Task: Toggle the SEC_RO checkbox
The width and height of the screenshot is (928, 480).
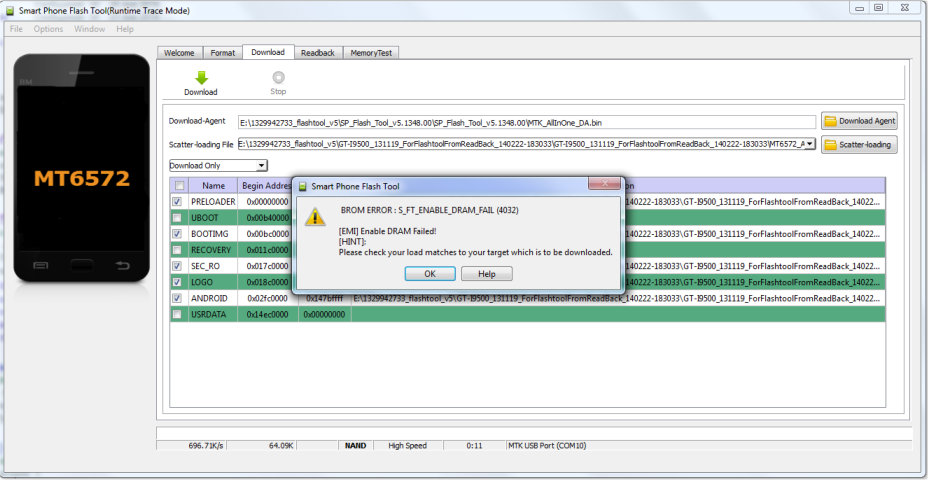Action: point(177,266)
